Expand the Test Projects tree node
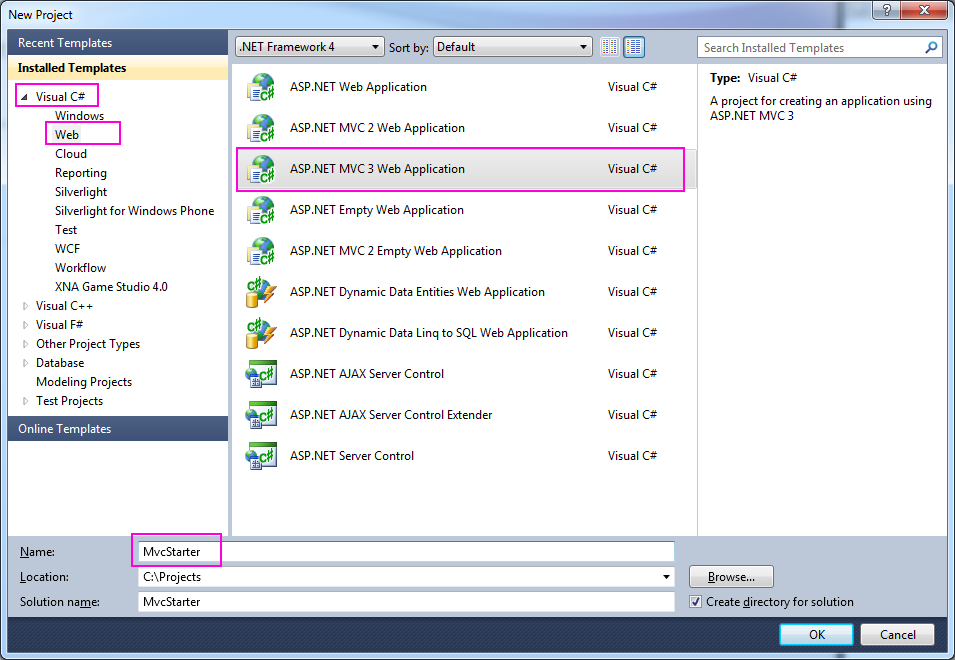 [25, 401]
